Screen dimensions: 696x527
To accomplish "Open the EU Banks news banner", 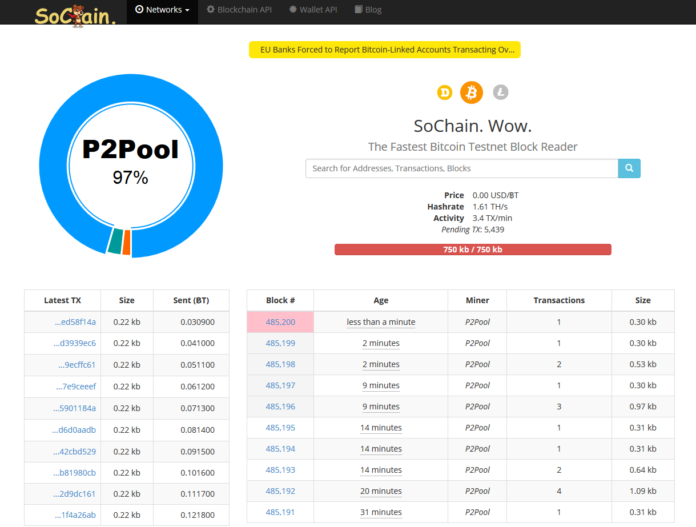I will click(x=384, y=50).
